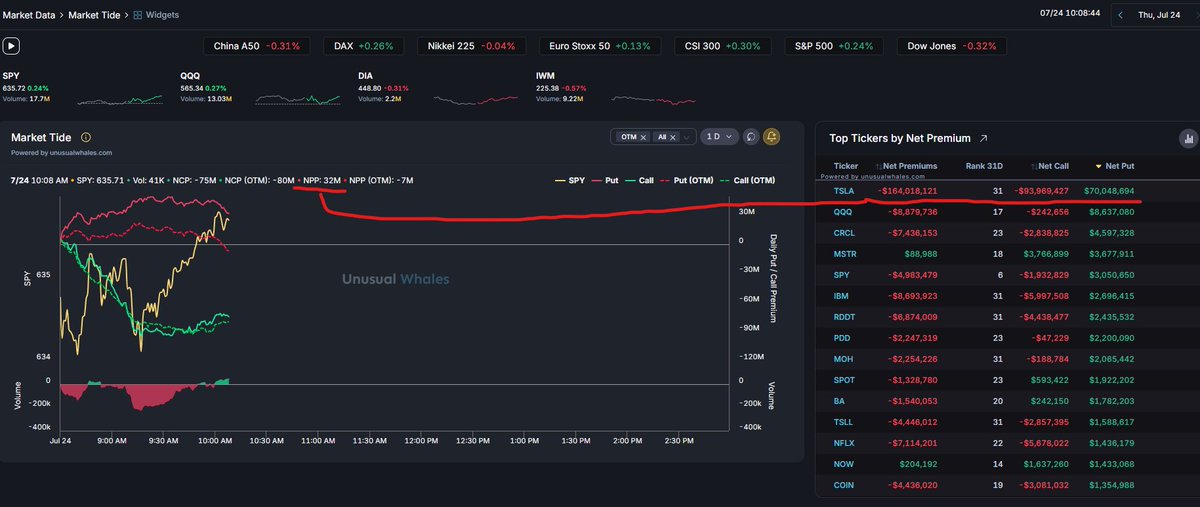
Task: Go to the previous day arrow
Action: point(1120,15)
